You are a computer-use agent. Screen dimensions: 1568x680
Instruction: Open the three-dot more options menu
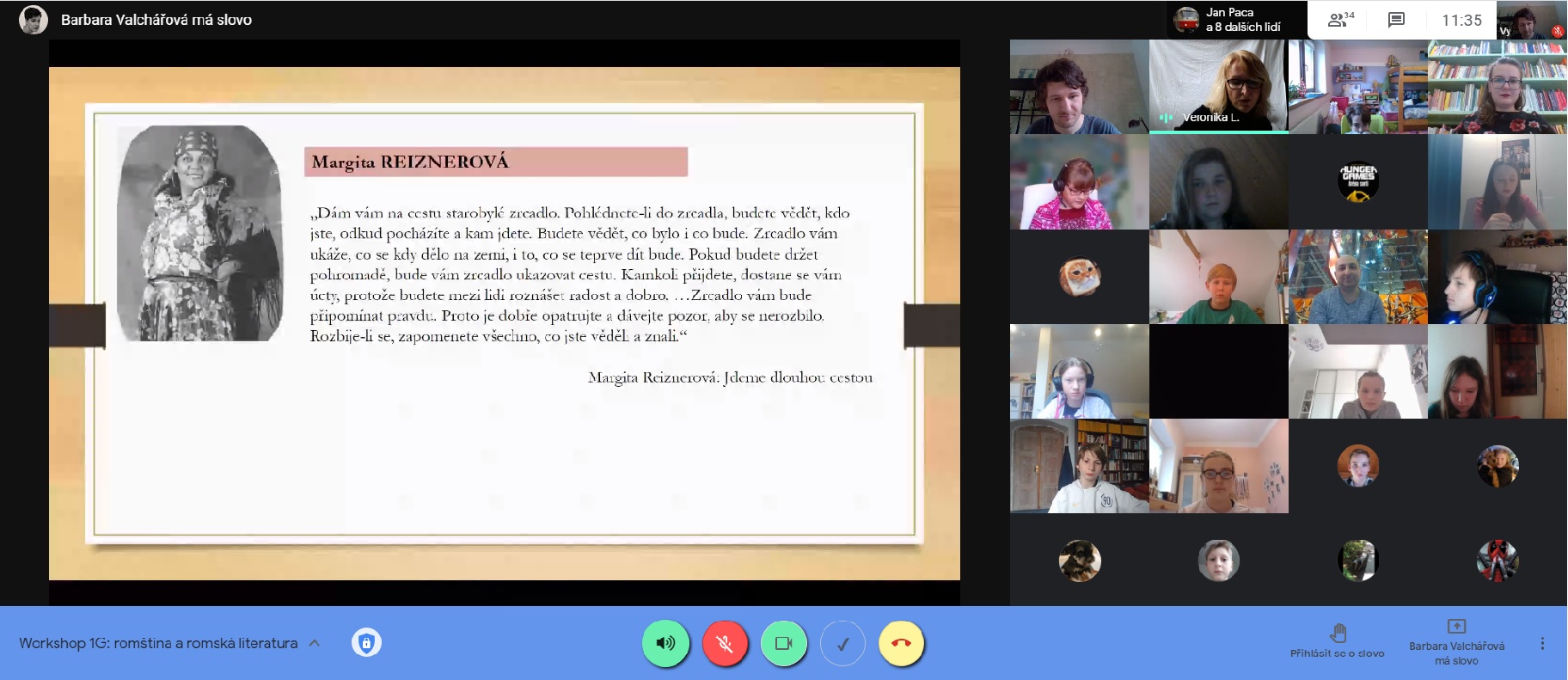pyautogui.click(x=1542, y=643)
